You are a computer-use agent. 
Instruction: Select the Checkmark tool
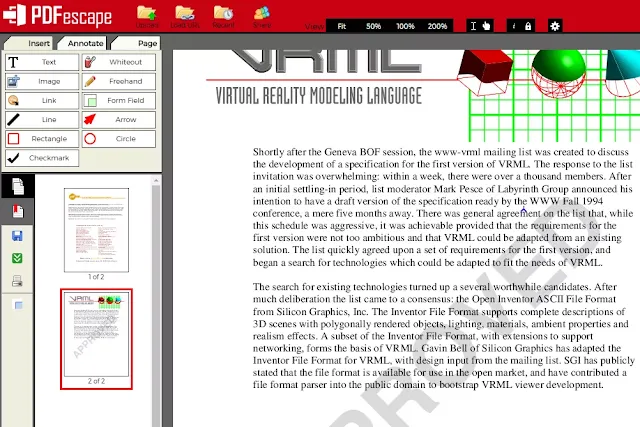click(x=42, y=158)
